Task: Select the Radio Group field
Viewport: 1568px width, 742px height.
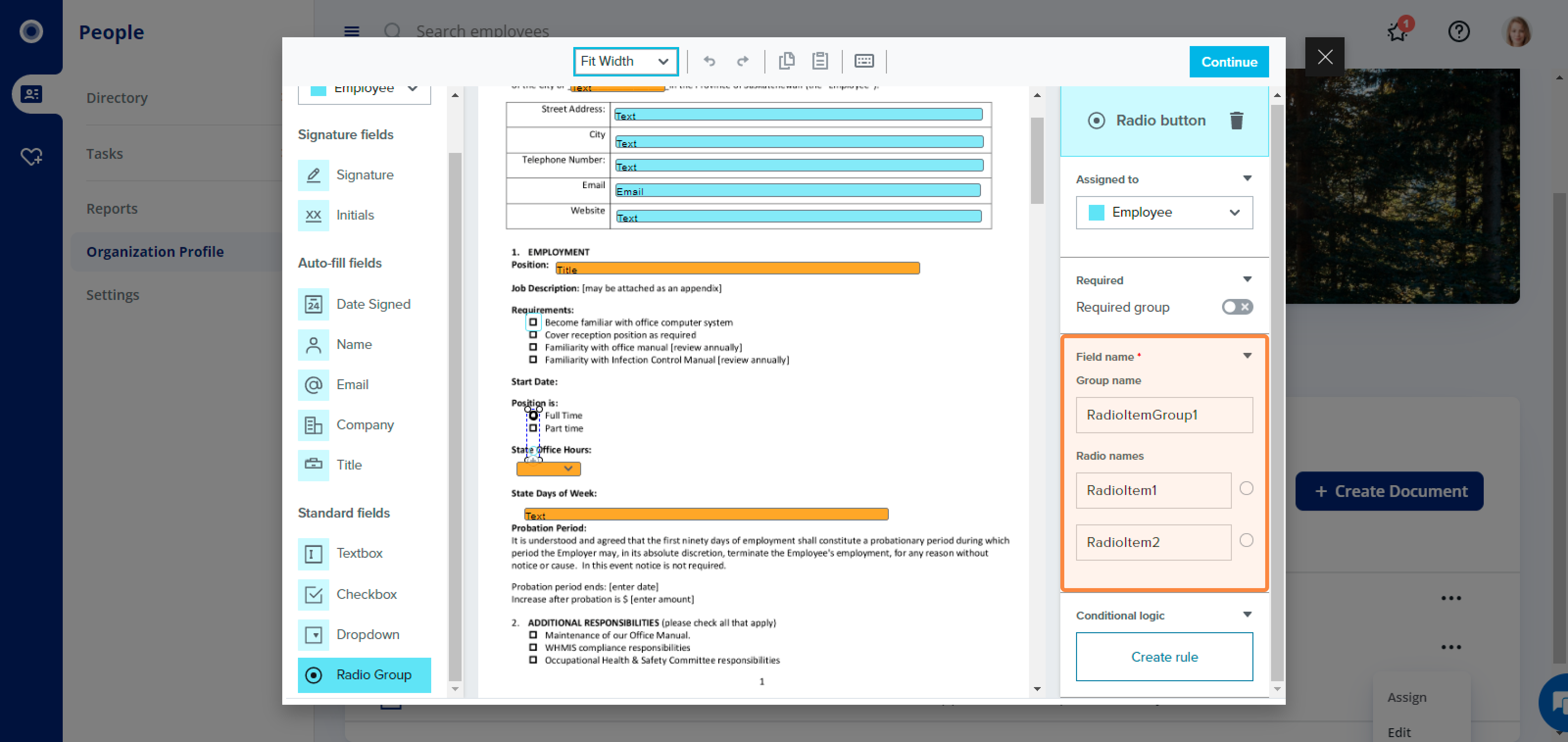Action: click(x=364, y=674)
